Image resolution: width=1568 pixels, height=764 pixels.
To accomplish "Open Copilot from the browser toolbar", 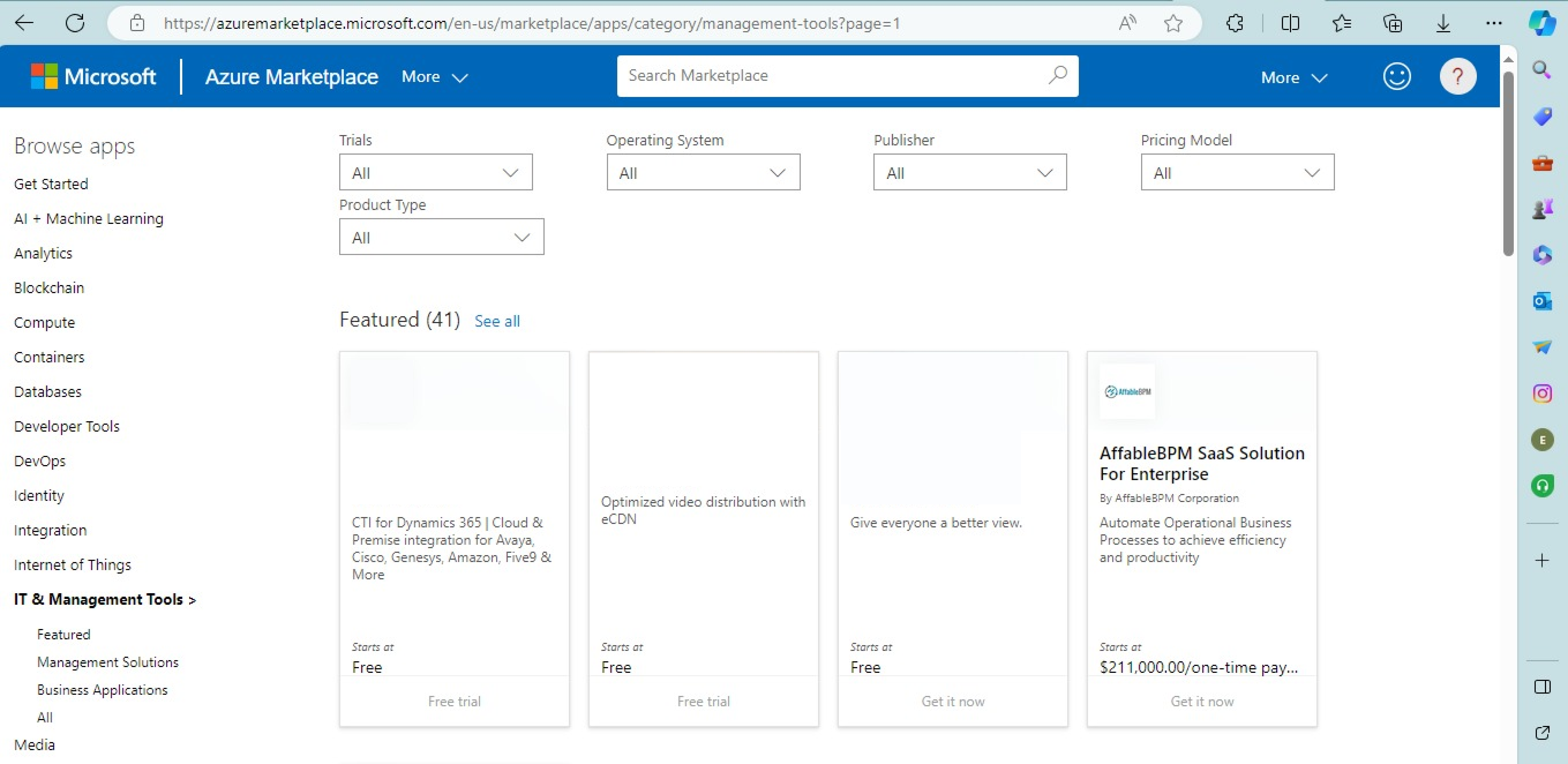I will pyautogui.click(x=1543, y=23).
